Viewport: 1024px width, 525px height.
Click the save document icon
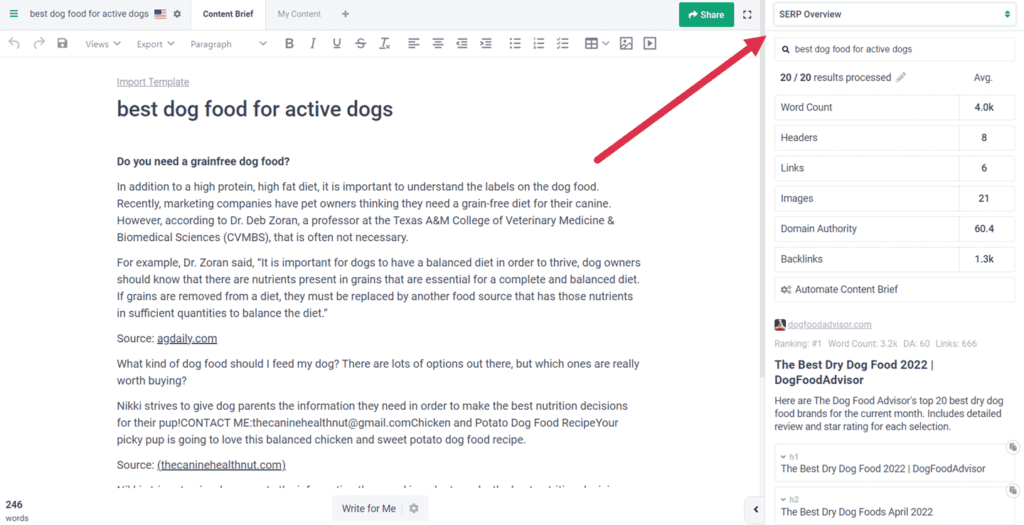pos(63,44)
